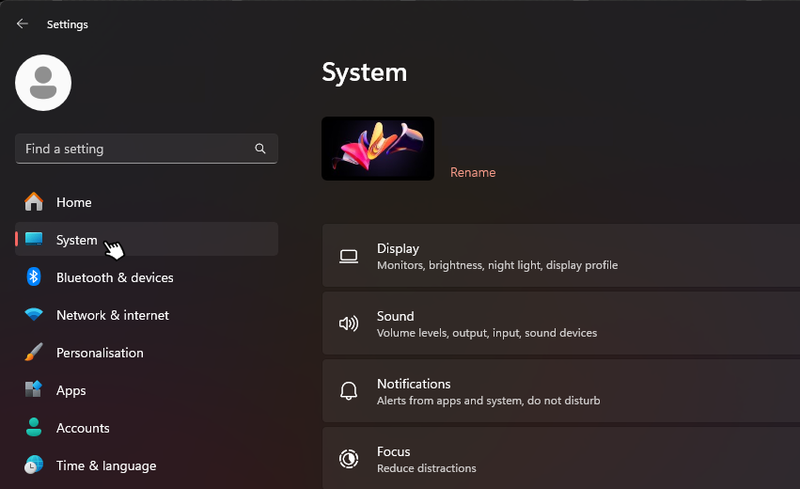The image size is (800, 489).
Task: Select System in the sidebar
Action: click(77, 240)
